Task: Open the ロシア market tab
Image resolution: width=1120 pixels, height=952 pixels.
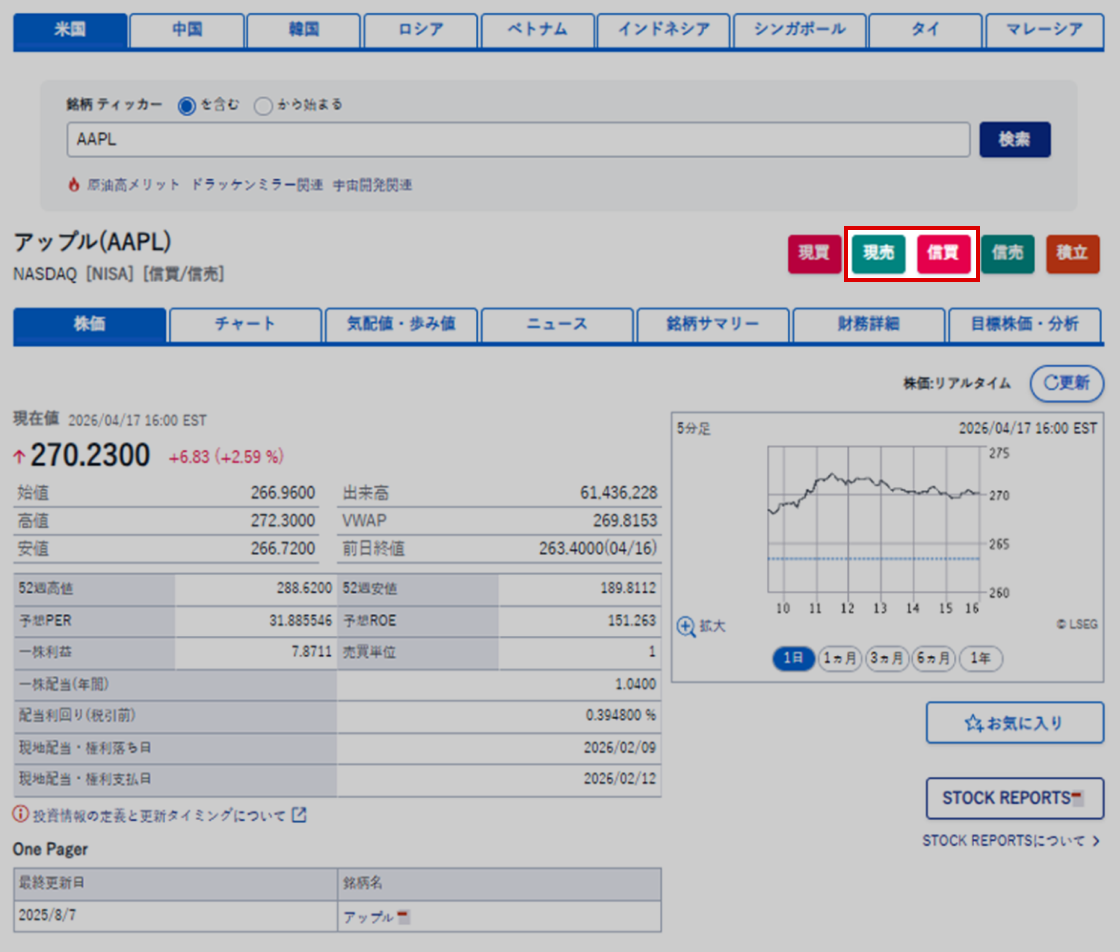Action: click(421, 30)
